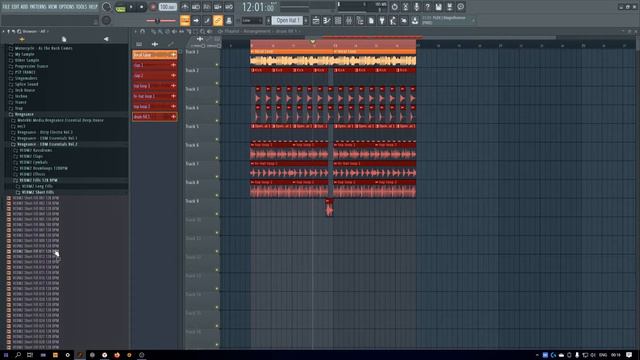Click arrow right of Open Hat pattern
Viewport: 640px width, 360px height.
tap(306, 20)
